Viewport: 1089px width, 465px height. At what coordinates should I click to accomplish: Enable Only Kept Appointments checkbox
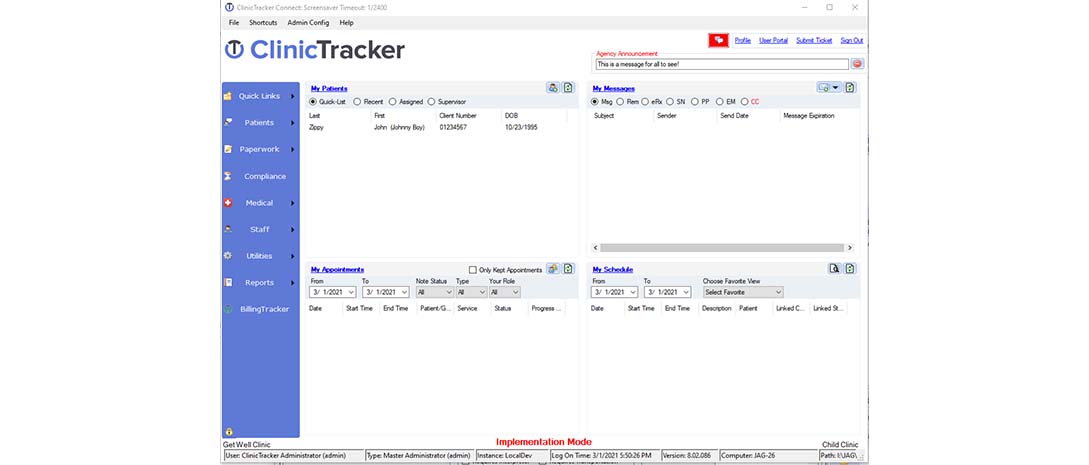pos(473,270)
